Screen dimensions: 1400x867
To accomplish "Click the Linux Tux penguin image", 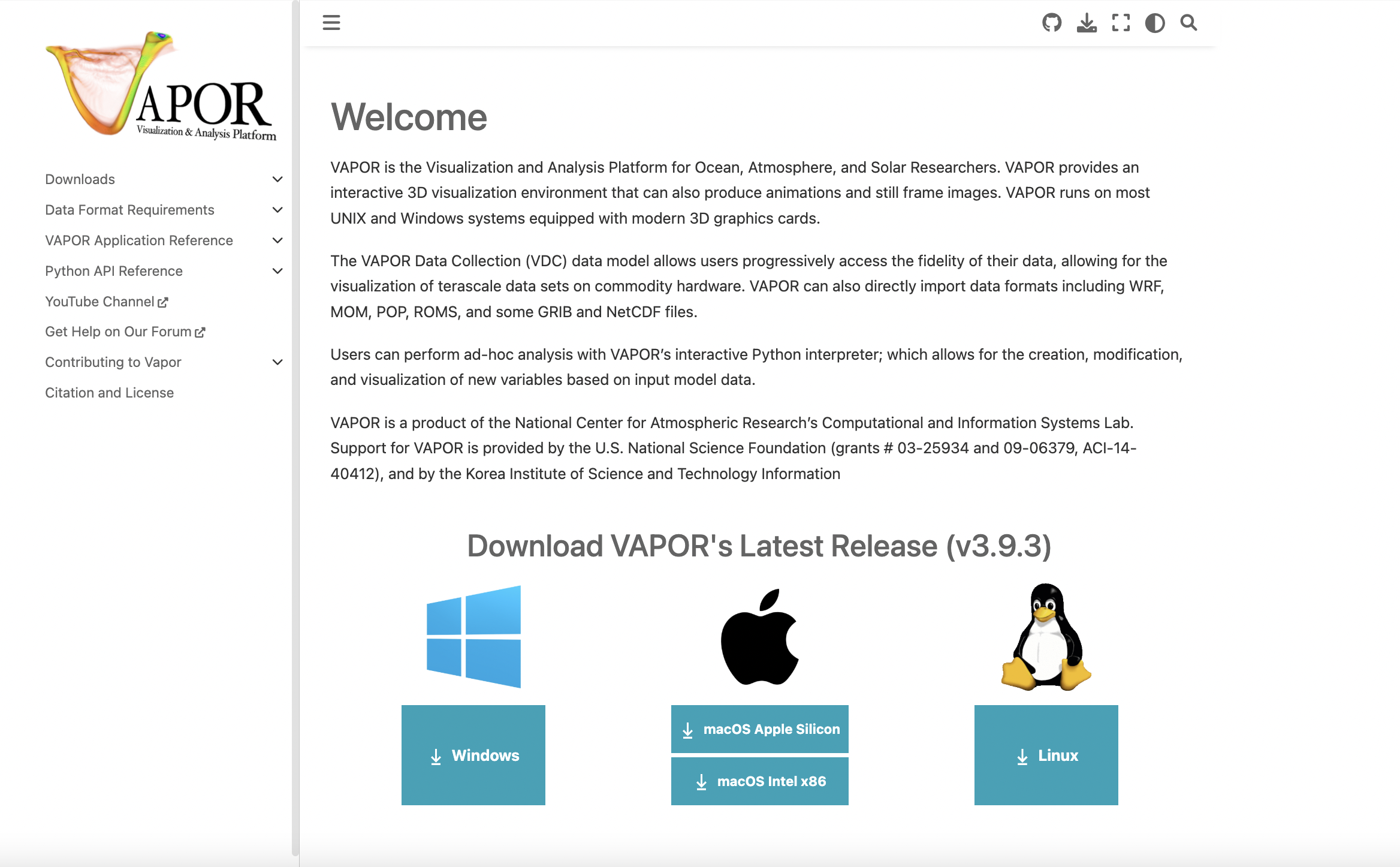I will (1046, 637).
